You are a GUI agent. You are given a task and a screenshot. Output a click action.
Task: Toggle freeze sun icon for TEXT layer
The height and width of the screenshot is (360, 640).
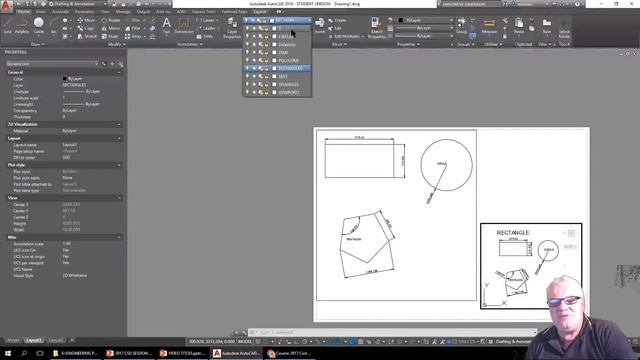[x=254, y=76]
